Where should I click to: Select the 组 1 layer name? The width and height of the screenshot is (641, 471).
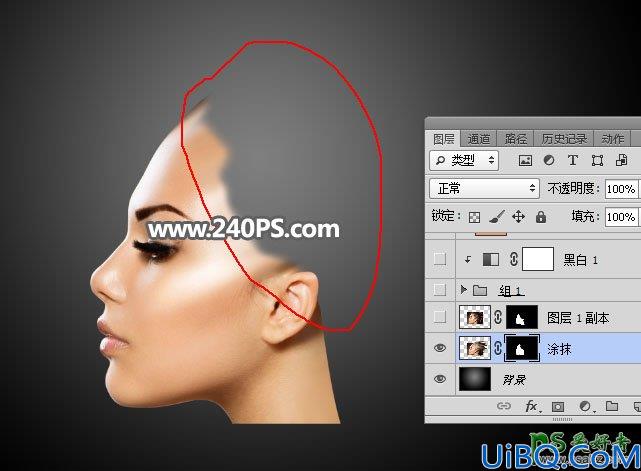(x=511, y=291)
